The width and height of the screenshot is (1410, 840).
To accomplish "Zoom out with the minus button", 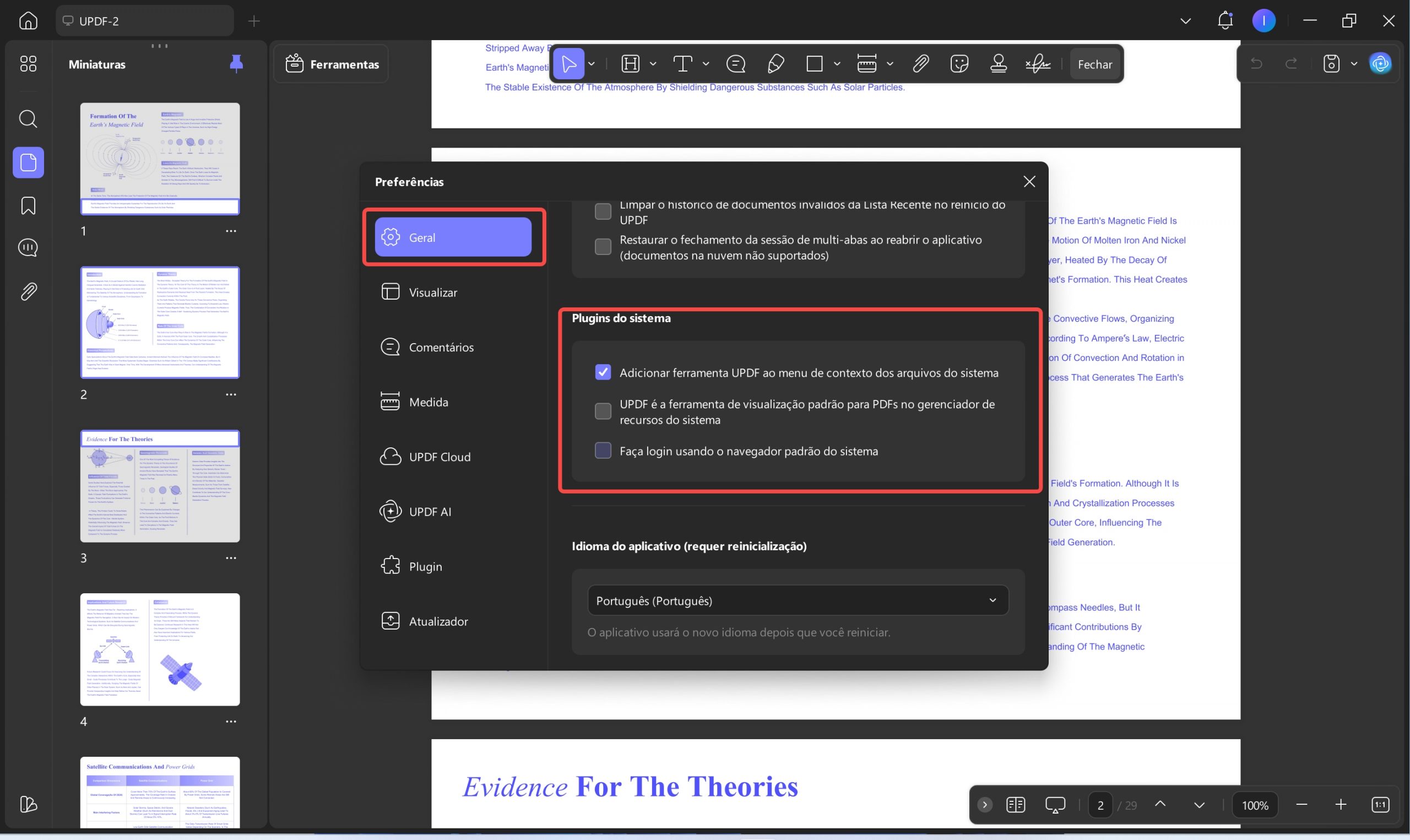I will (1301, 804).
